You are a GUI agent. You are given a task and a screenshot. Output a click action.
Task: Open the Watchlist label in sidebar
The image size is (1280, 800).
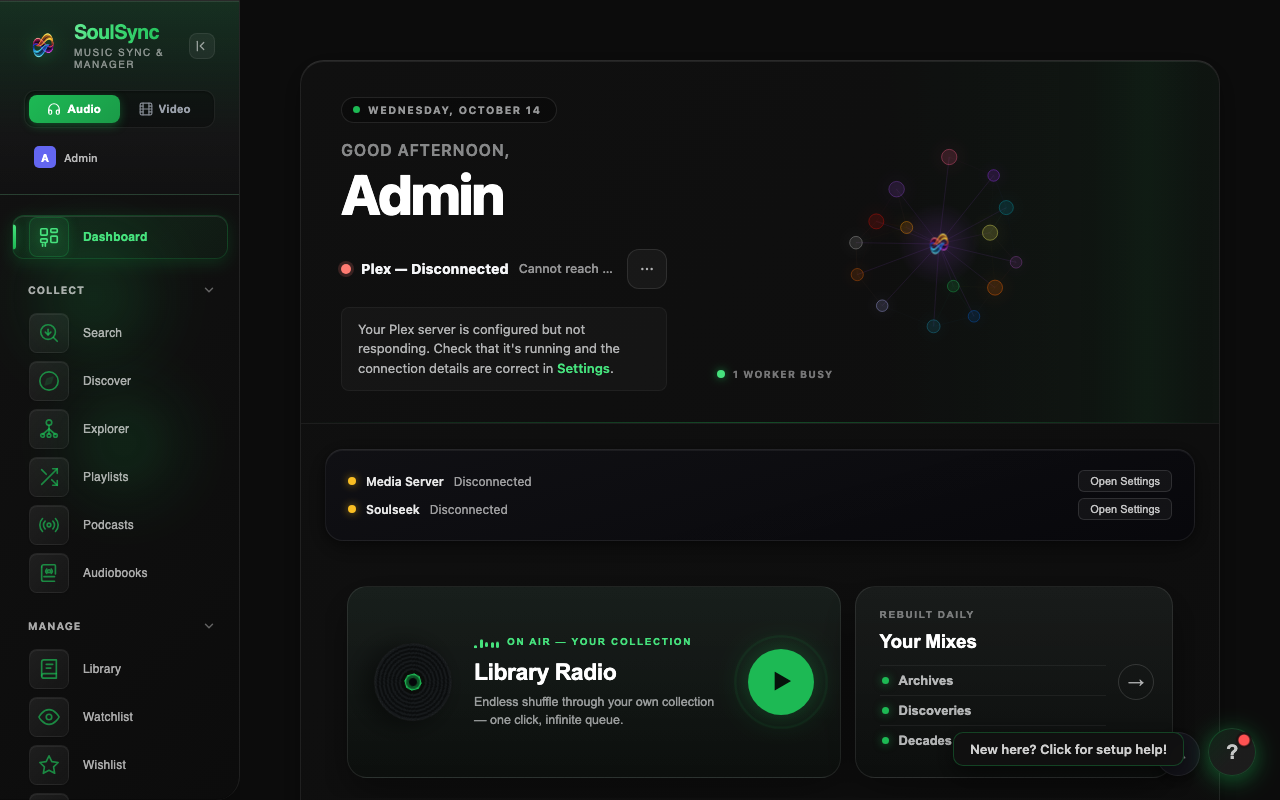[108, 717]
